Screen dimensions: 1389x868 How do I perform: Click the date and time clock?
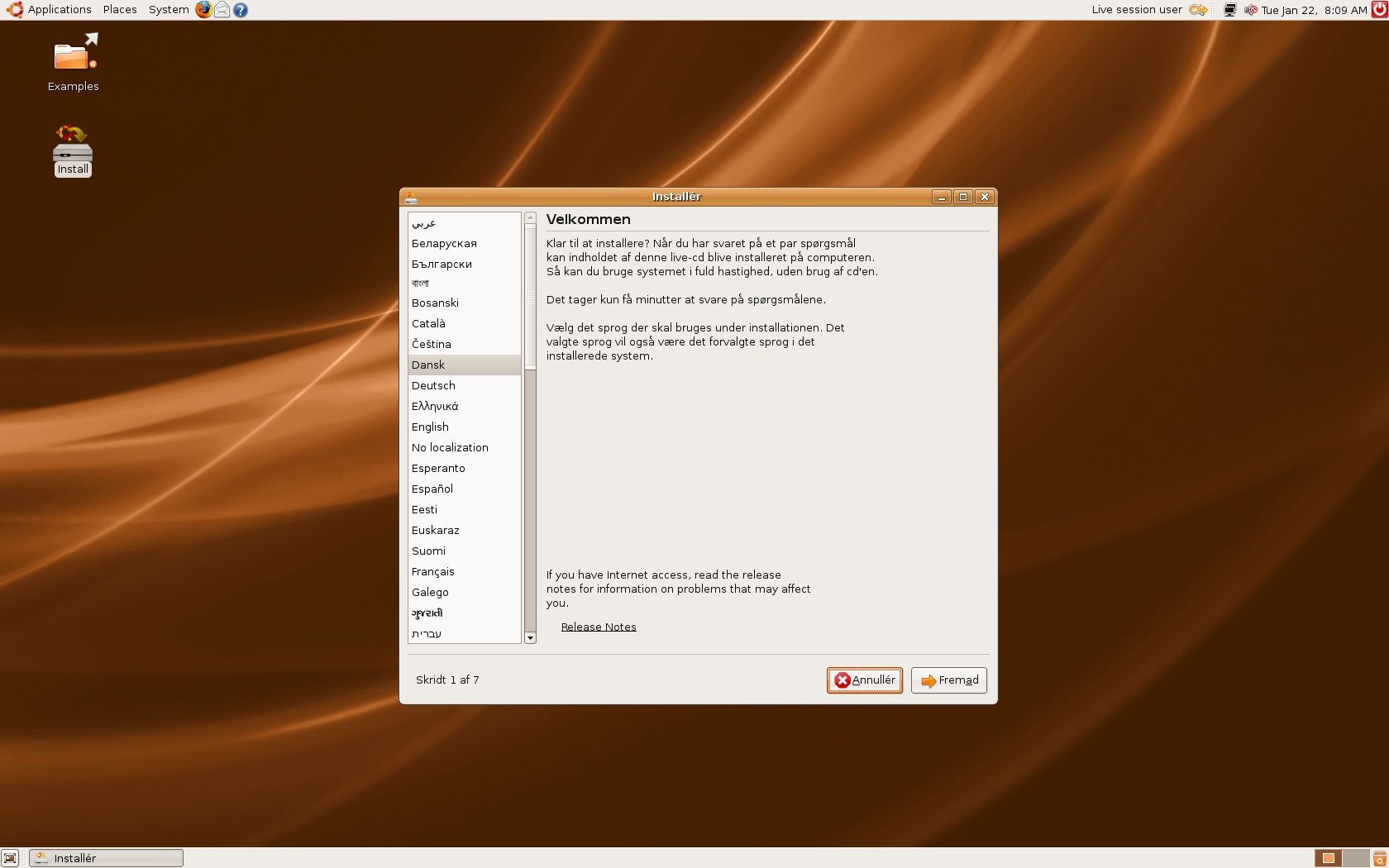pyautogui.click(x=1314, y=10)
